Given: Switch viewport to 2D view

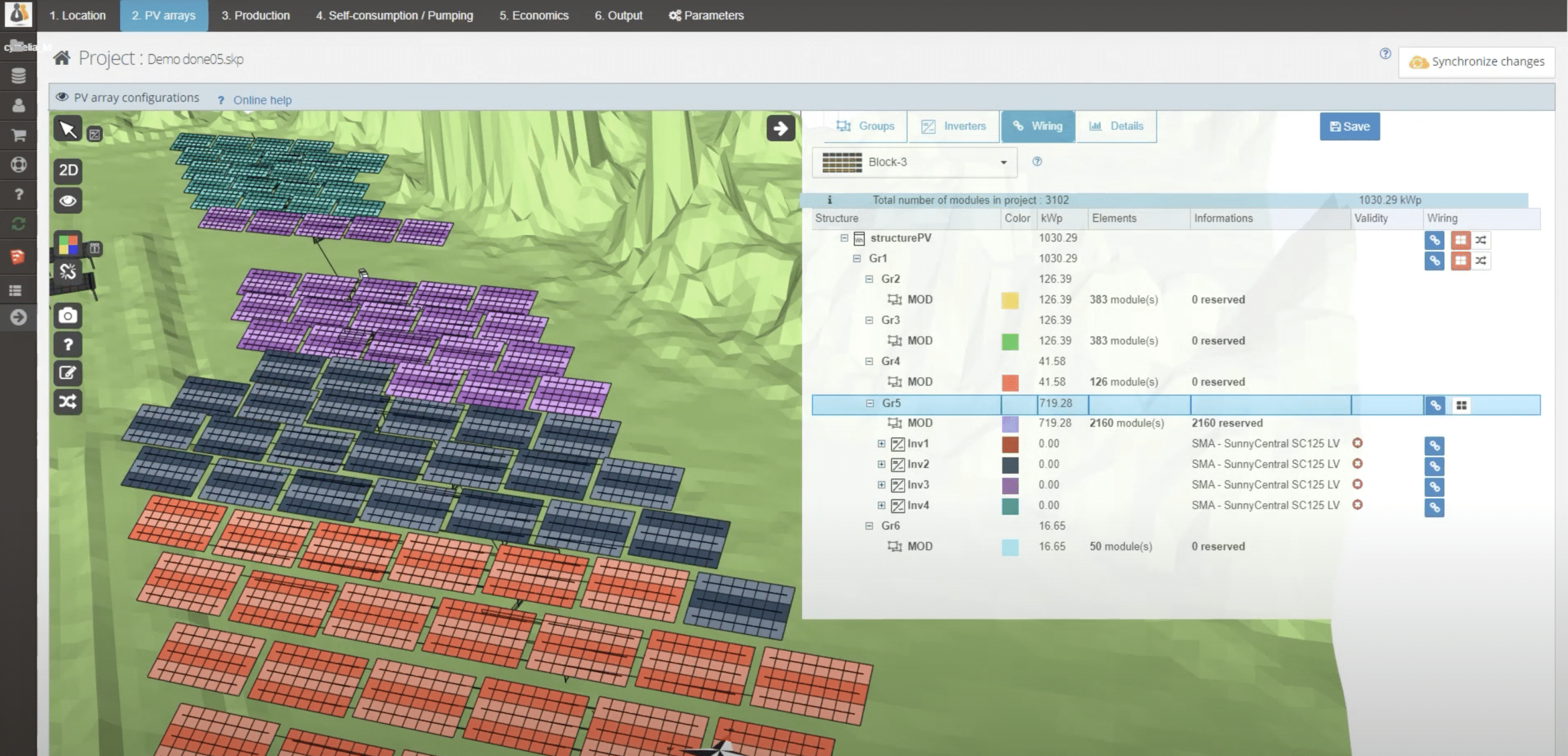Looking at the screenshot, I should click(x=67, y=170).
